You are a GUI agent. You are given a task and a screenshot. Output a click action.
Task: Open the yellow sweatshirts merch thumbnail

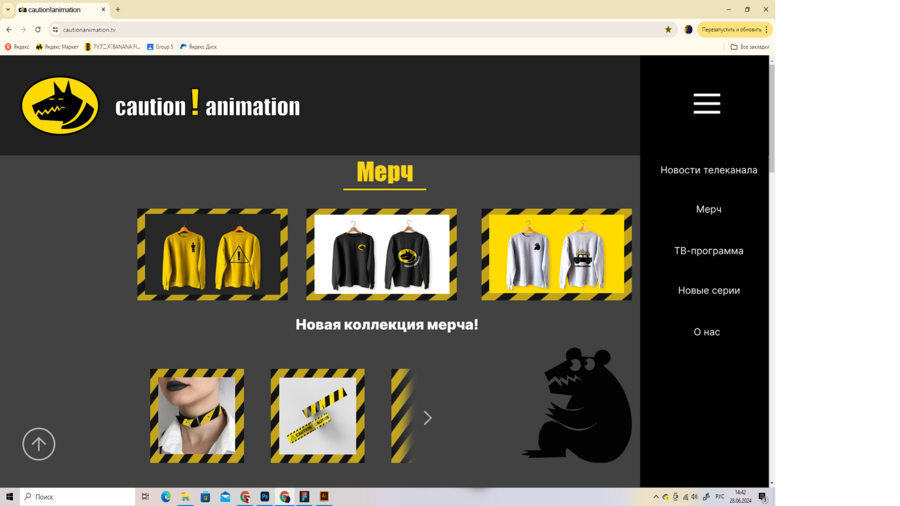[x=212, y=255]
